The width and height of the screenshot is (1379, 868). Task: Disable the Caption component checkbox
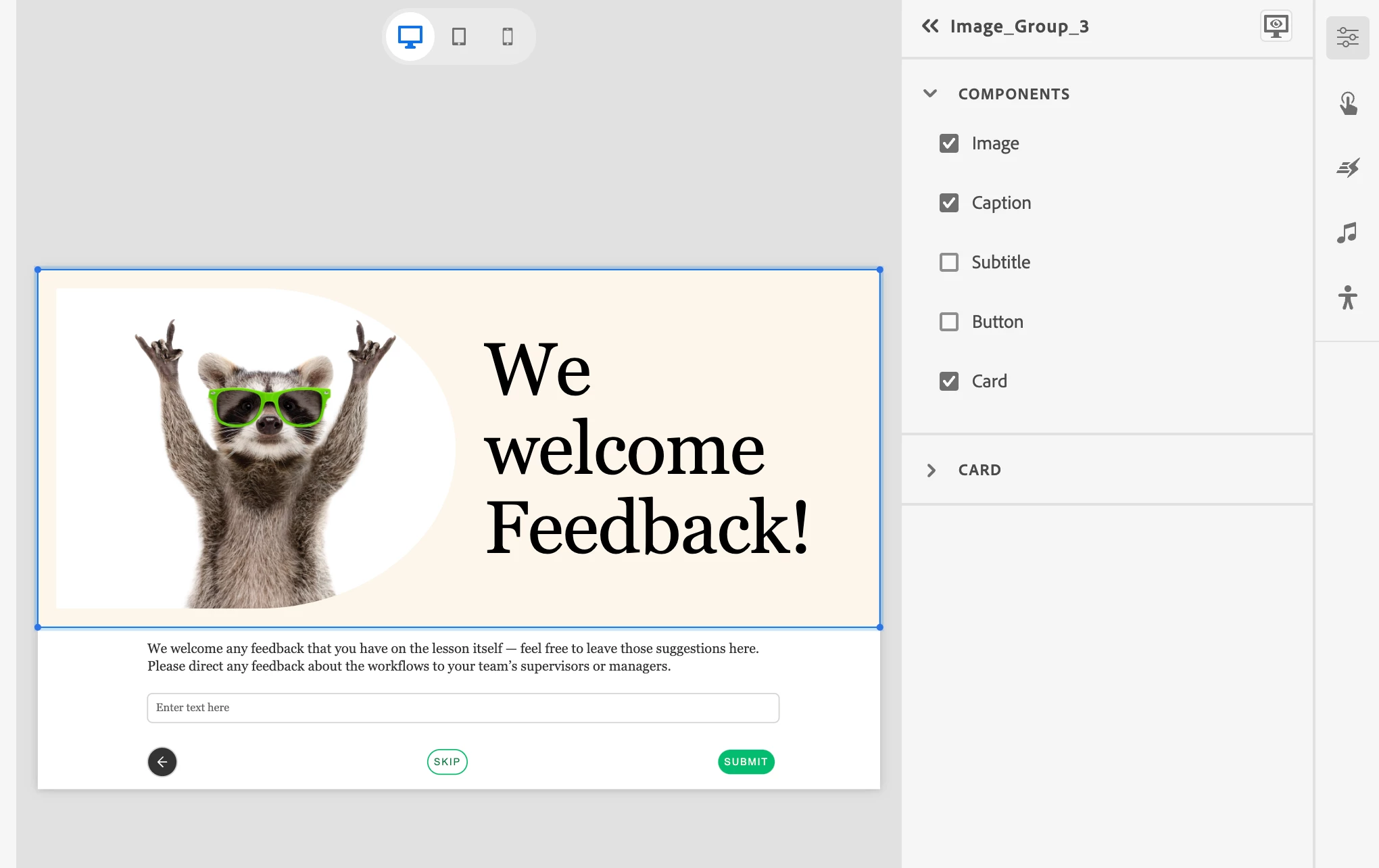[x=949, y=203]
